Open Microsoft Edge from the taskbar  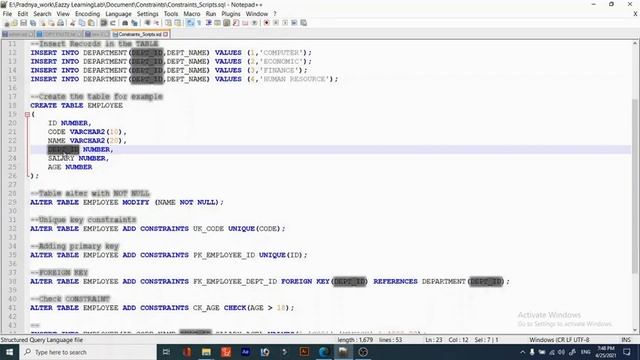(324, 352)
